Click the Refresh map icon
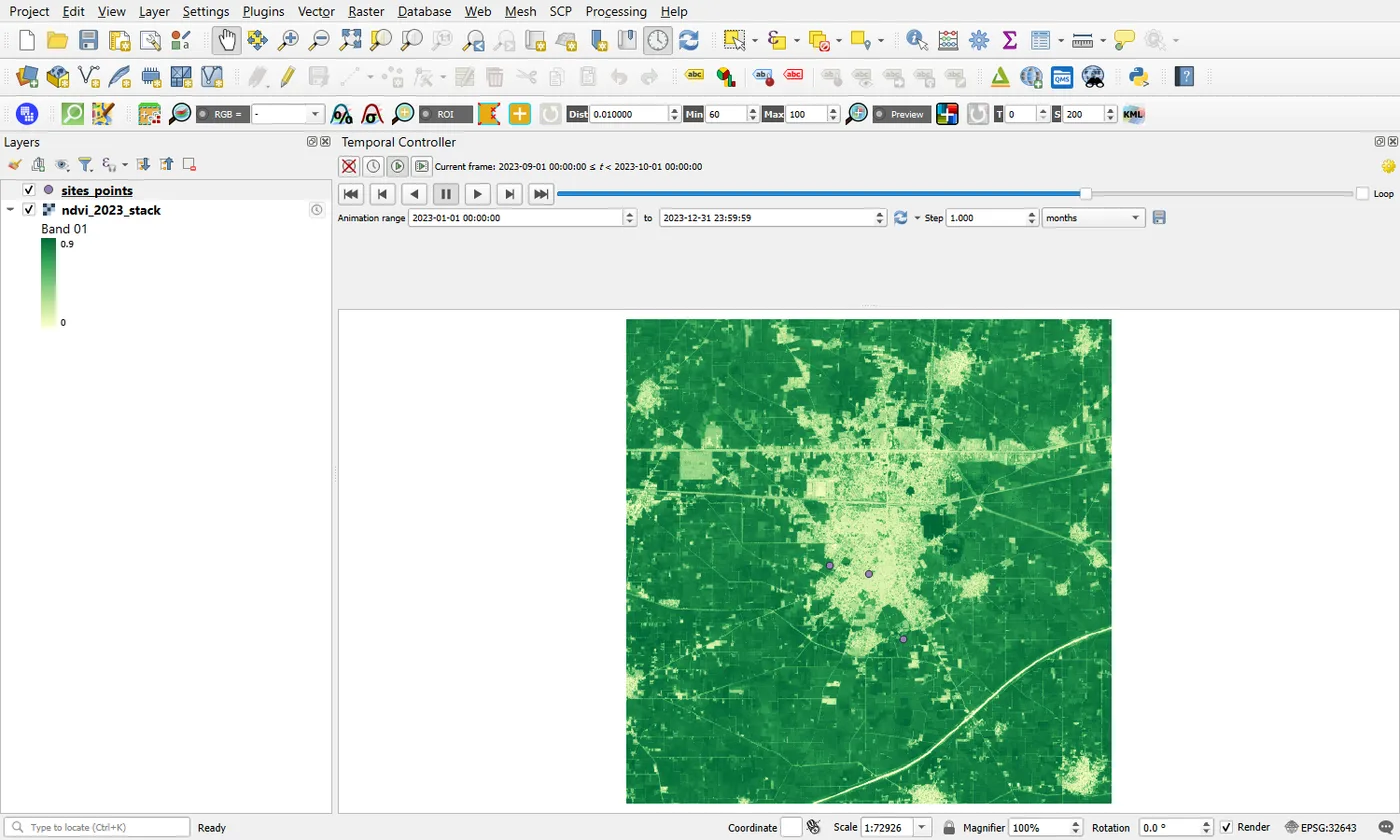 [x=688, y=40]
